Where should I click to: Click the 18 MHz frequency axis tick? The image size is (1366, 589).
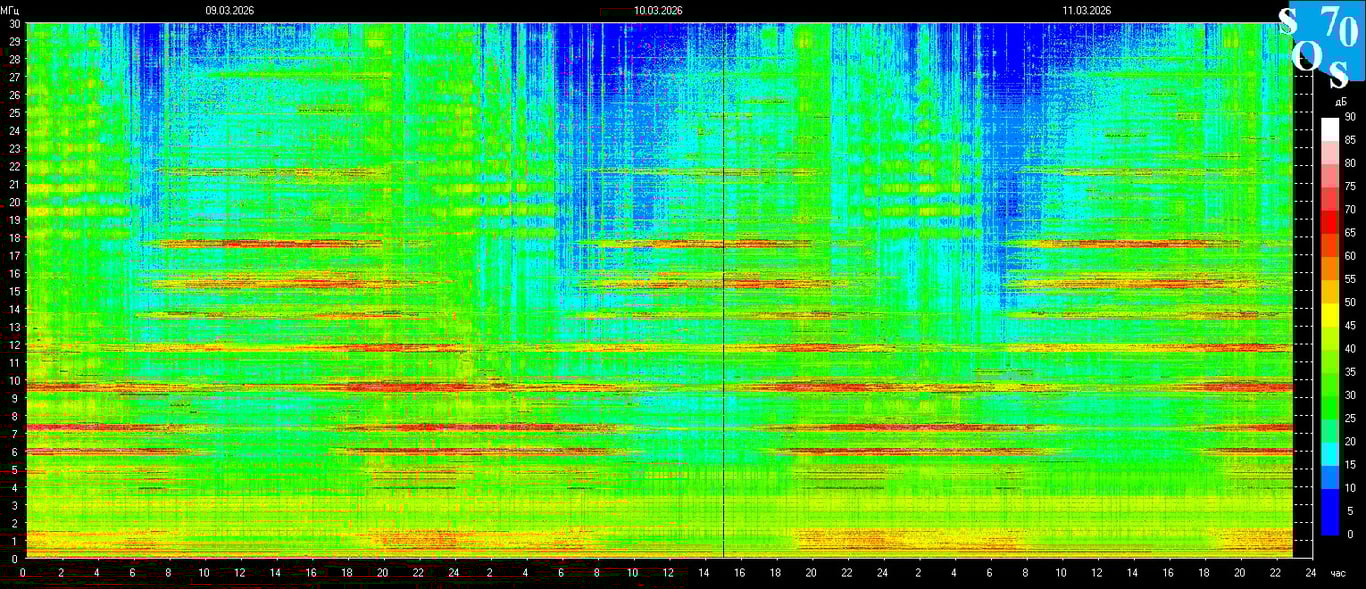[x=14, y=238]
